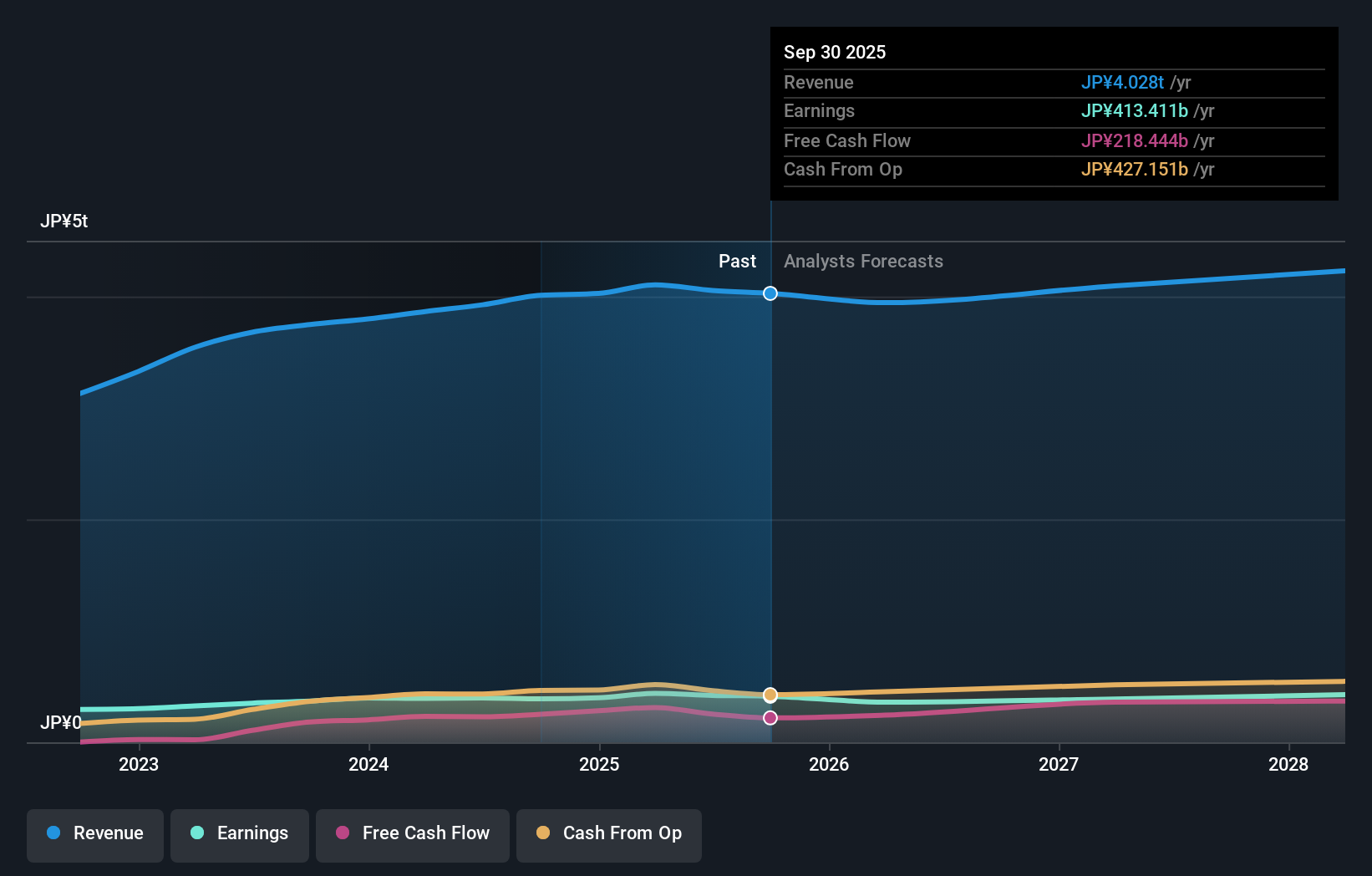The image size is (1372, 876).
Task: Click the Past section label
Action: pos(737,262)
